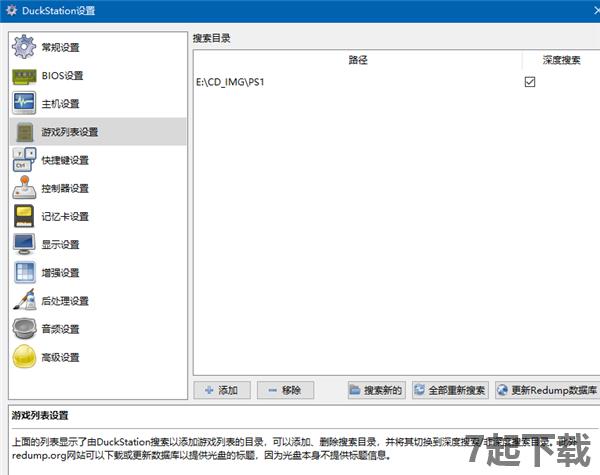Viewport: 600px width, 475px height.
Task: Click the paintbrush icon for 后处理设置
Action: [24, 300]
